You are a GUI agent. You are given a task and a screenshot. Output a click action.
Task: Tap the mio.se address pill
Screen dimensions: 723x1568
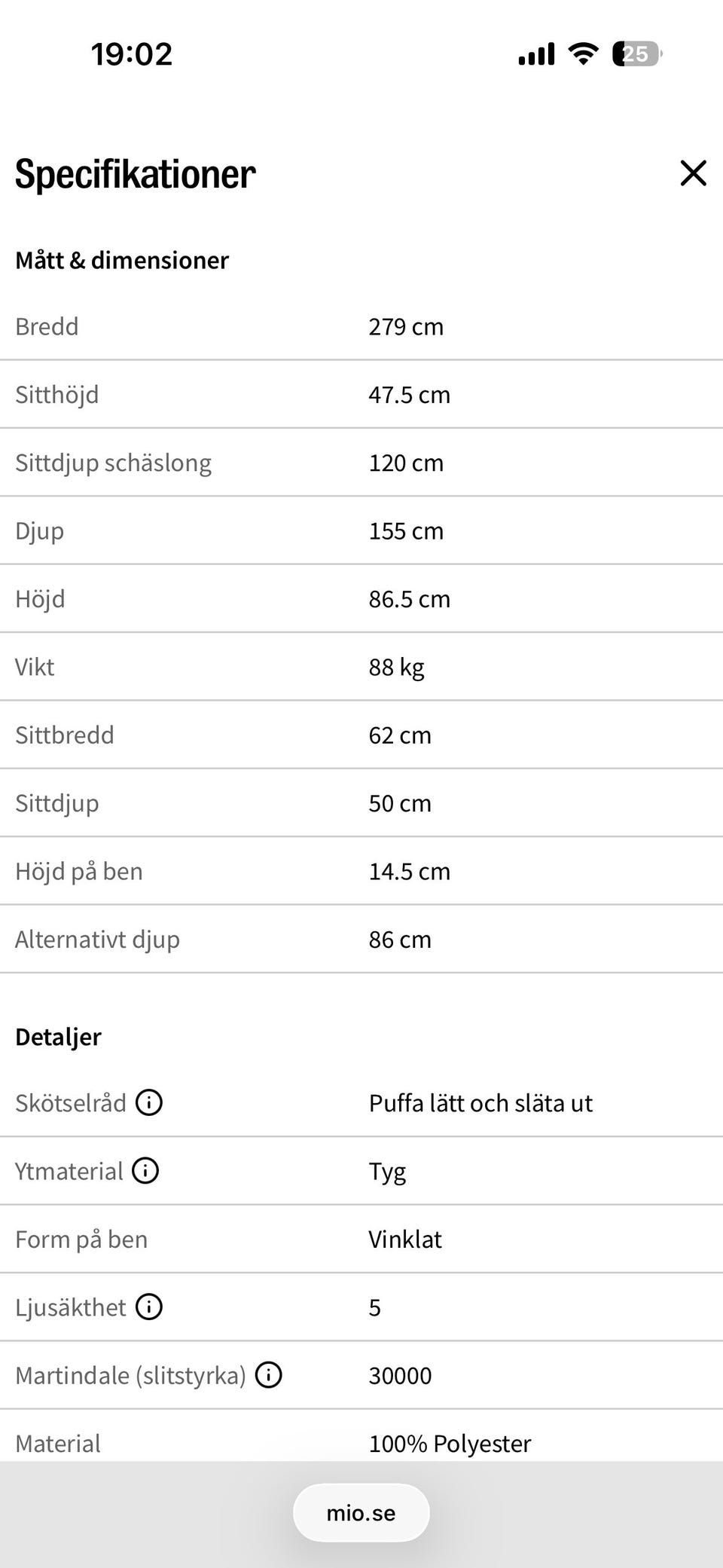[361, 1512]
